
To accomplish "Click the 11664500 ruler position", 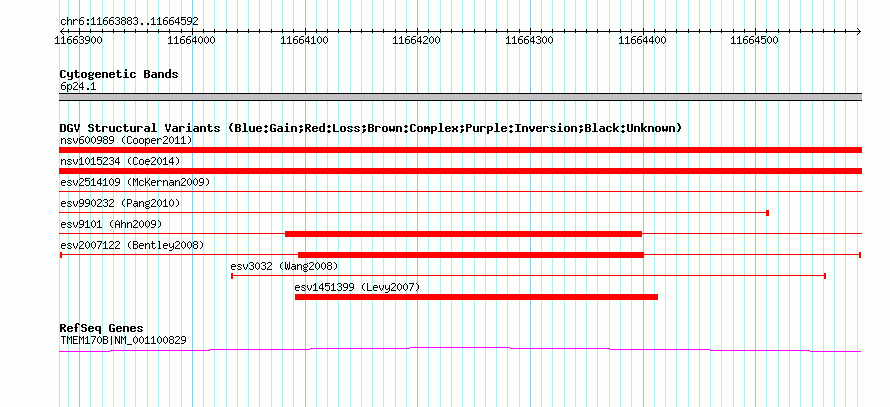I will click(x=755, y=40).
